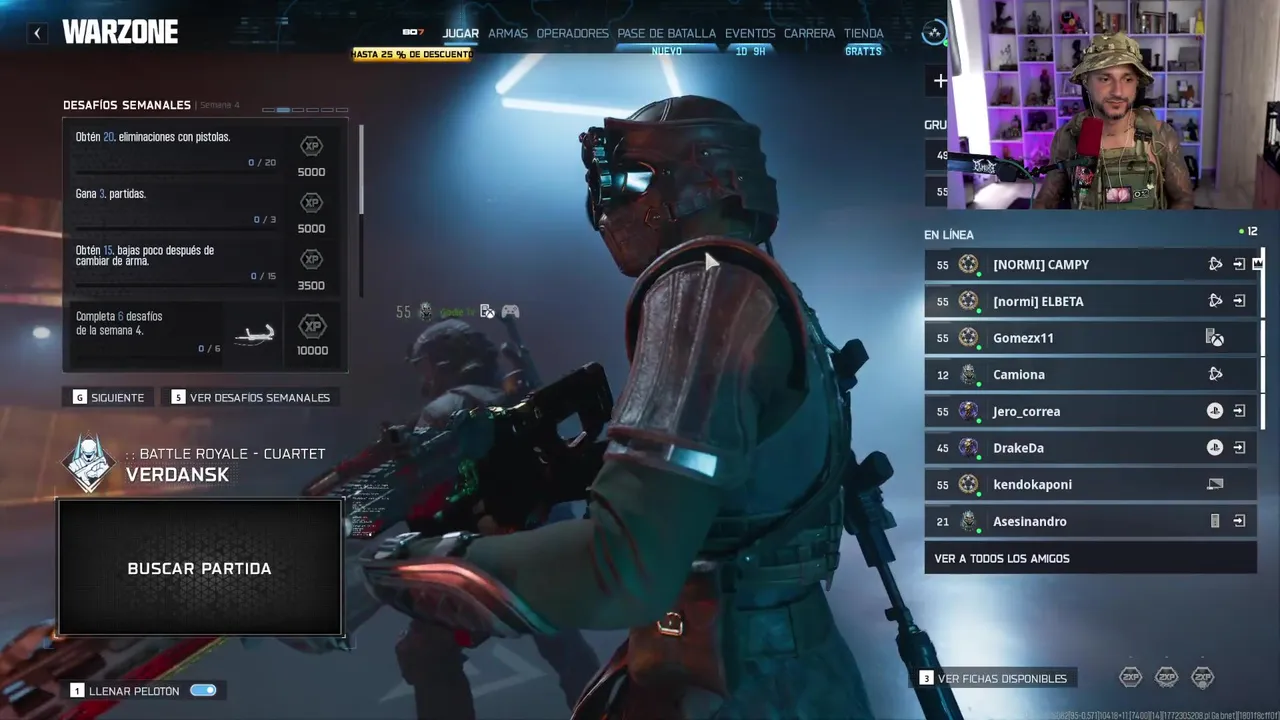This screenshot has width=1280, height=720.
Task: Open [NORMI] CAMPY friend row
Action: pos(1090,265)
